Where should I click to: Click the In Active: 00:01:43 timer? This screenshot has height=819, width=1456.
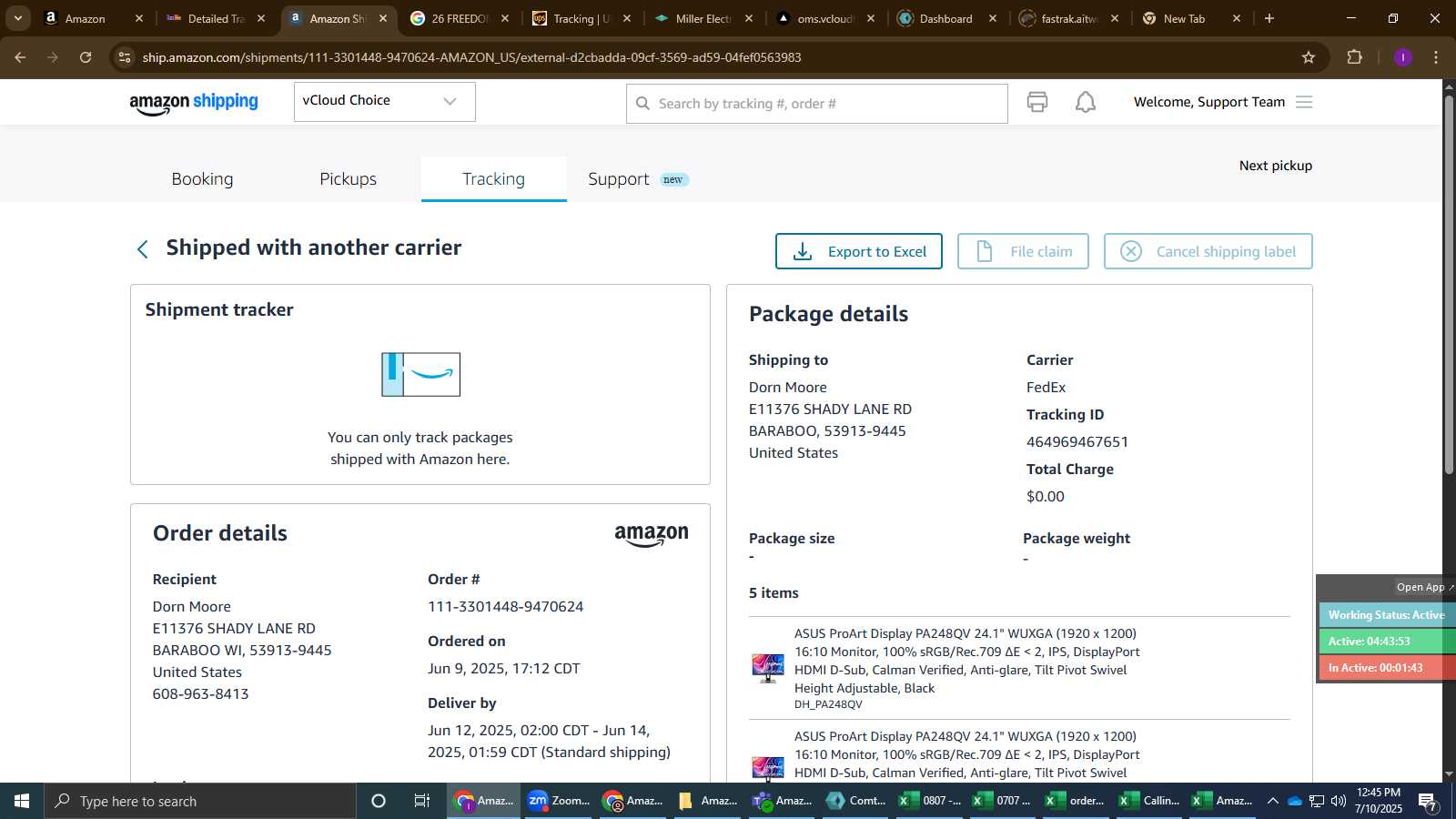point(1386,668)
